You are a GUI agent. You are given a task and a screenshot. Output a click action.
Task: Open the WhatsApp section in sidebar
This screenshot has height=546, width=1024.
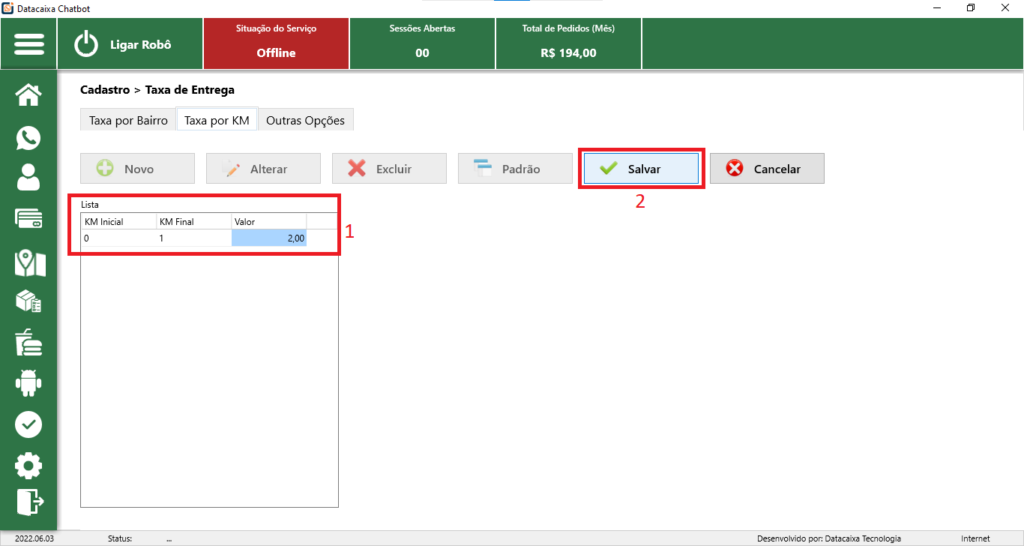click(x=29, y=137)
